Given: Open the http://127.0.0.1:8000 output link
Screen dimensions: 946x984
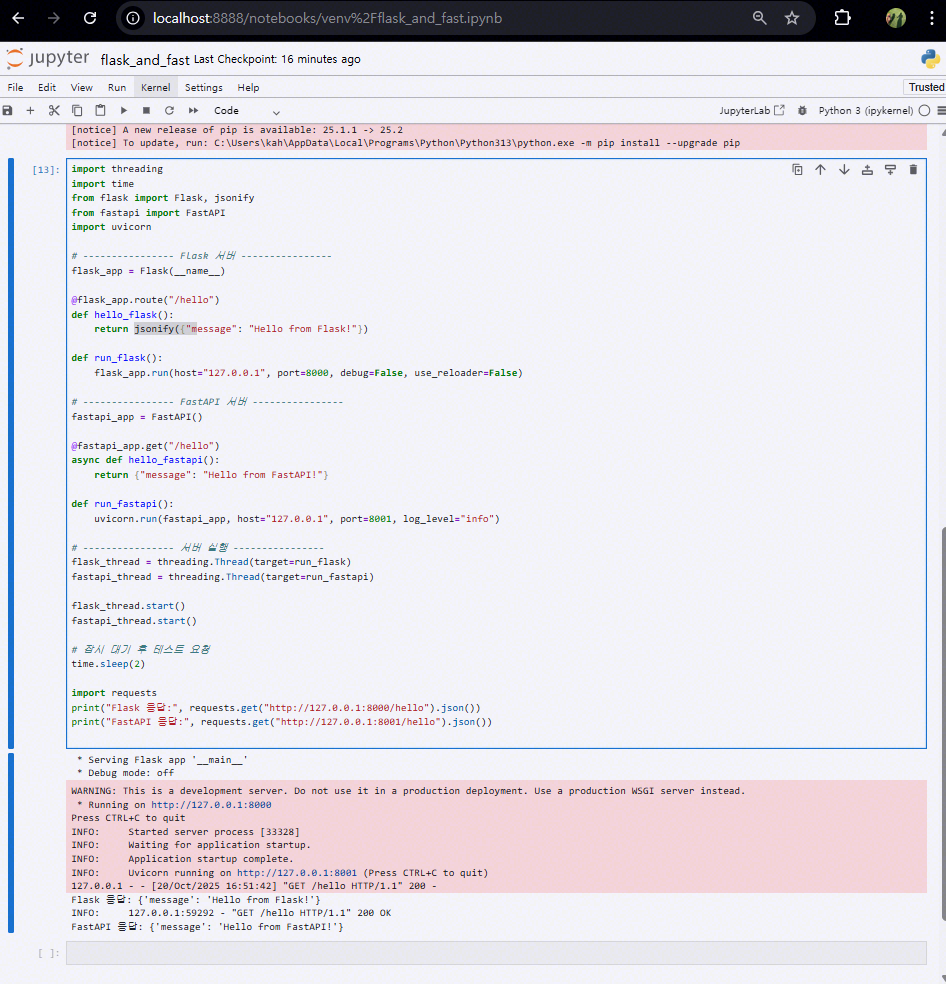Looking at the screenshot, I should [211, 805].
